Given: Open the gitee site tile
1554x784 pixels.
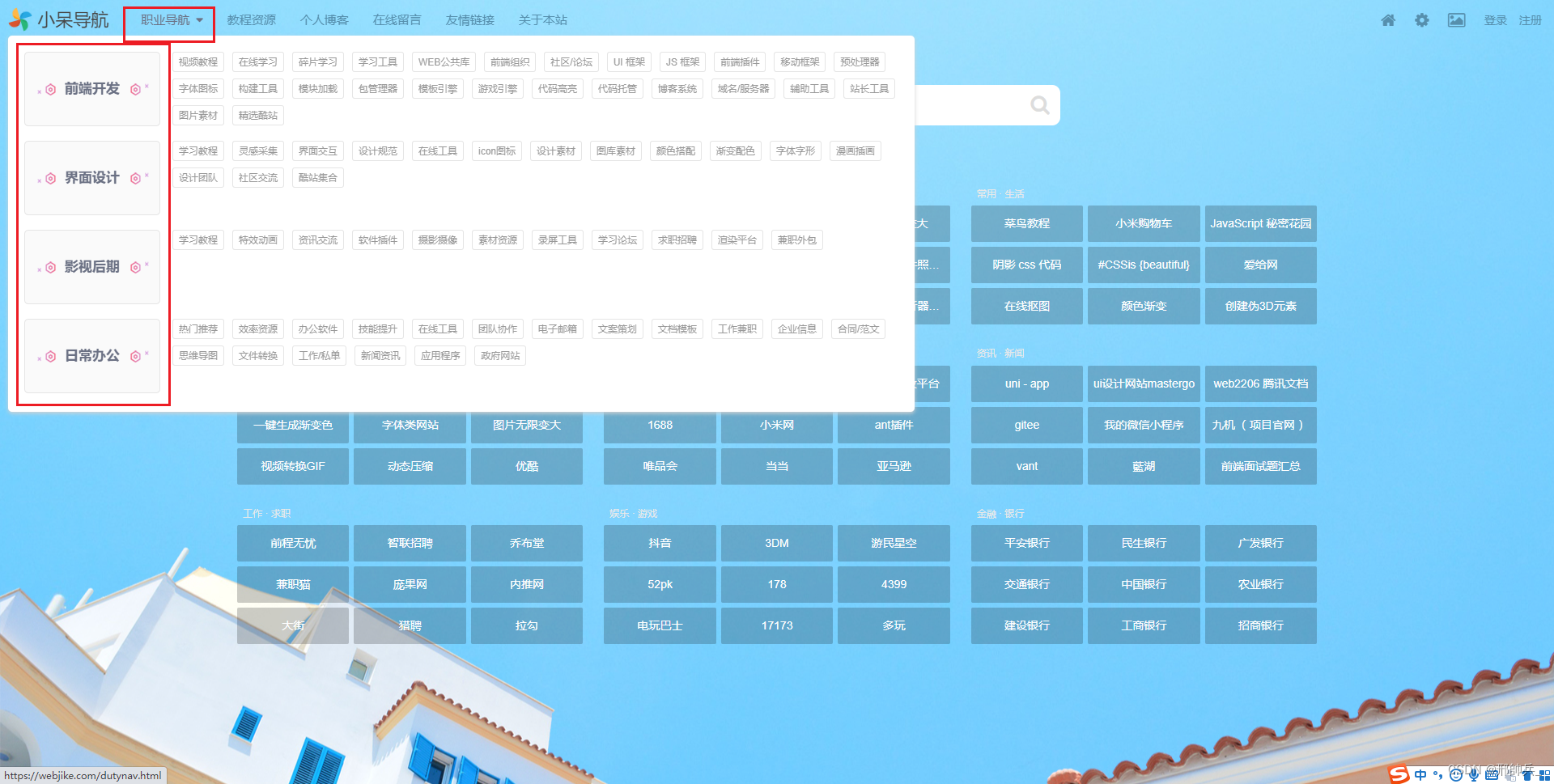Looking at the screenshot, I should 1027,425.
